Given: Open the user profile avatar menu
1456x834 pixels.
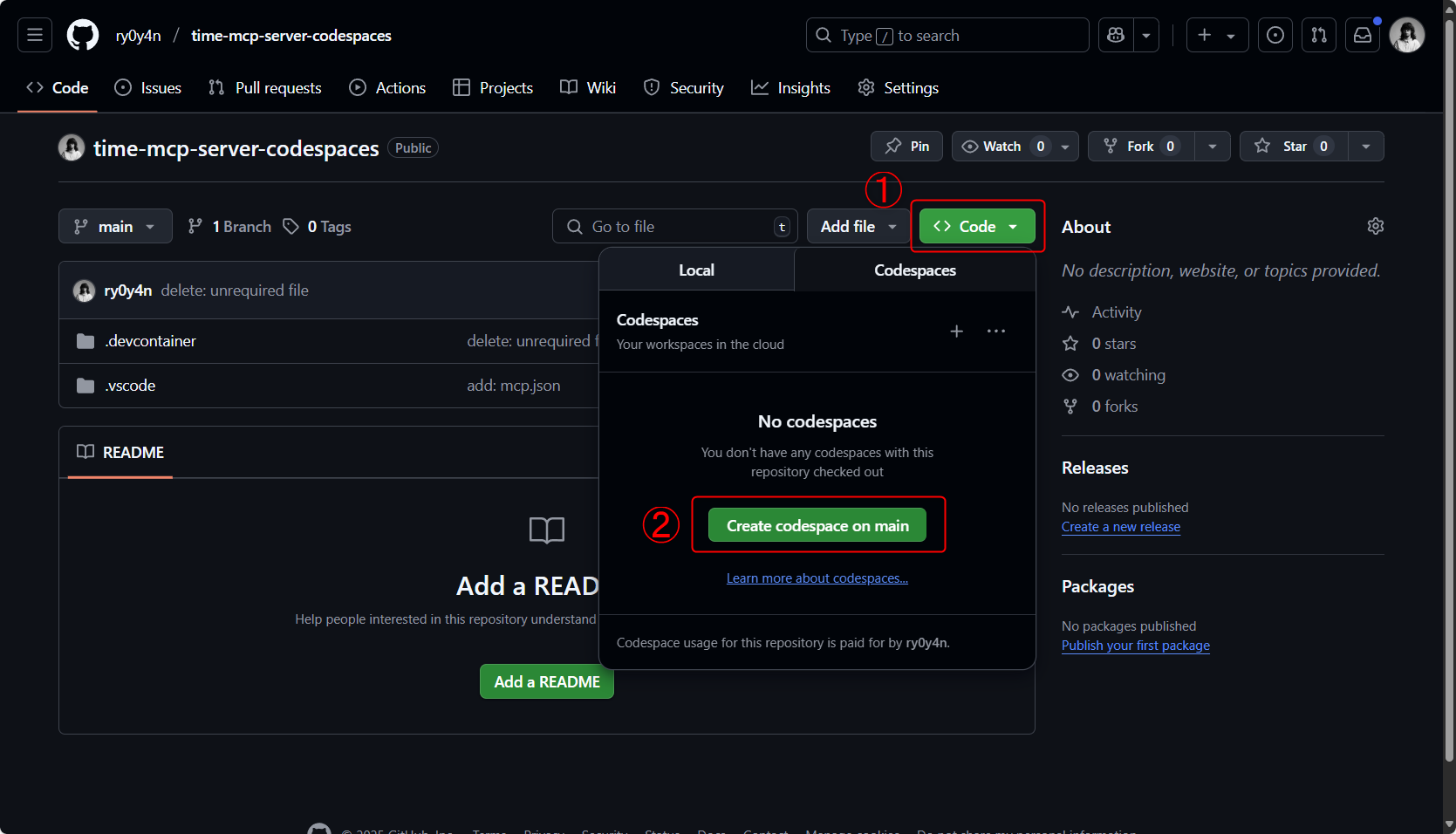Looking at the screenshot, I should pos(1407,35).
